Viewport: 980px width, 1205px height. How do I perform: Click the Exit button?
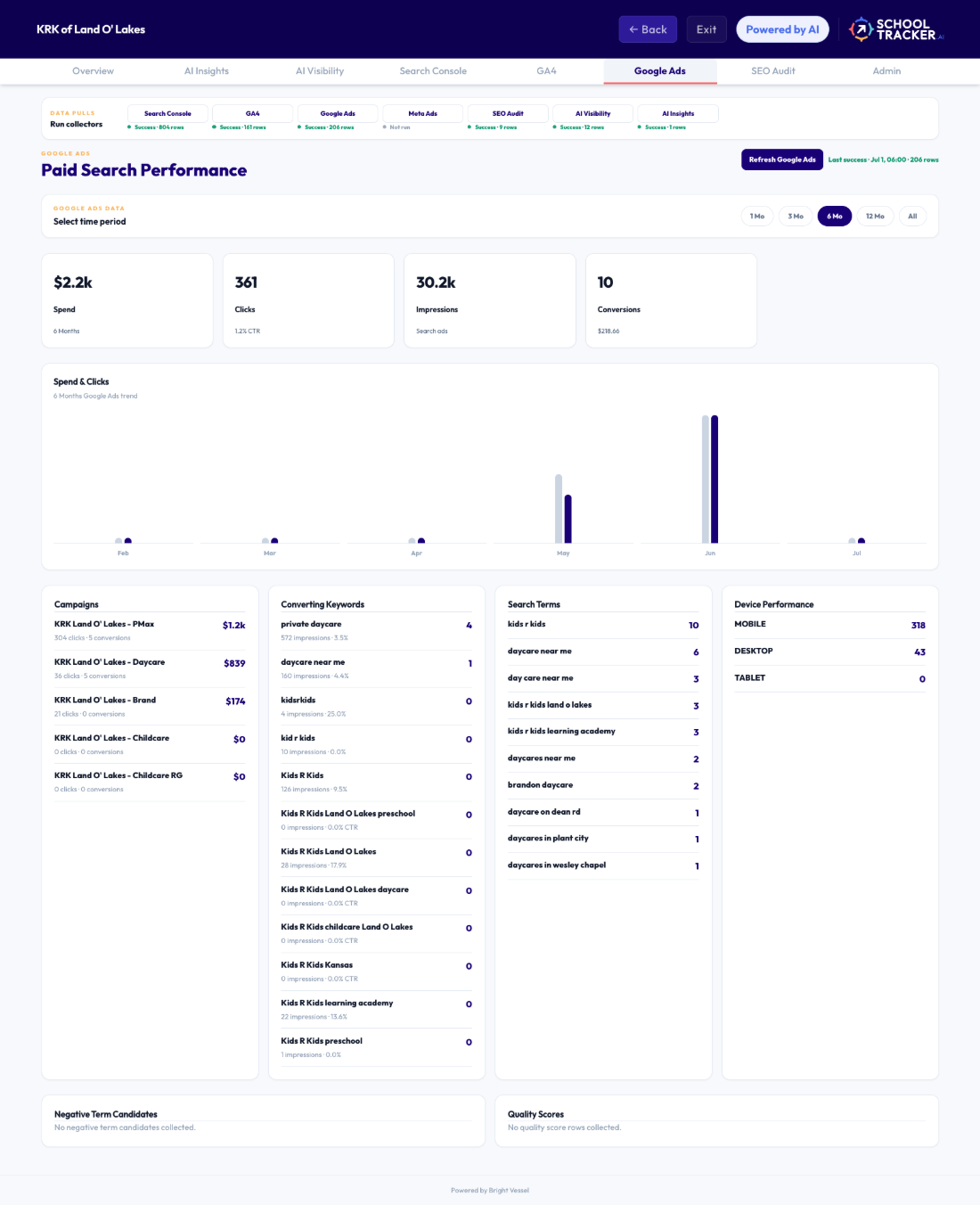pos(706,29)
